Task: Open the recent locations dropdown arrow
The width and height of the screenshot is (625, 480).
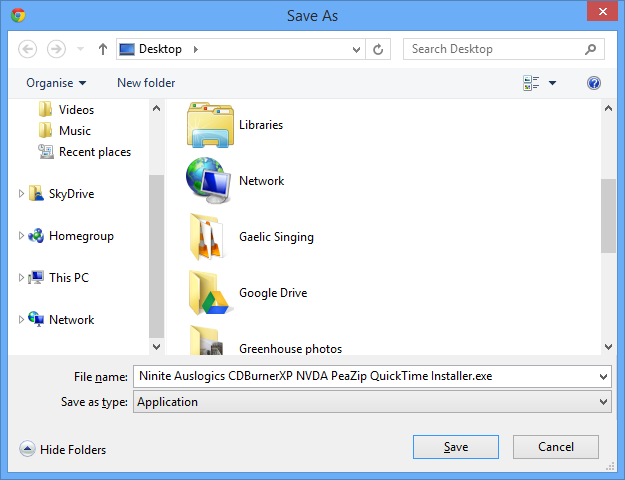Action: (81, 49)
